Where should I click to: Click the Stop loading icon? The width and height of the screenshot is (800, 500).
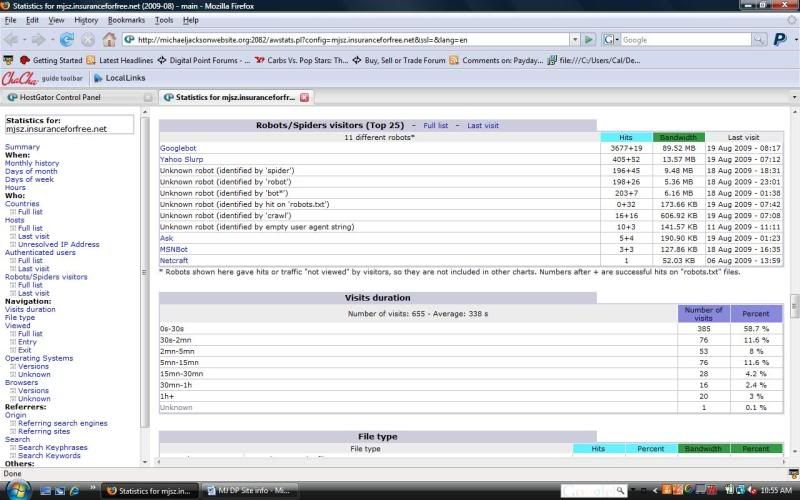pos(88,39)
